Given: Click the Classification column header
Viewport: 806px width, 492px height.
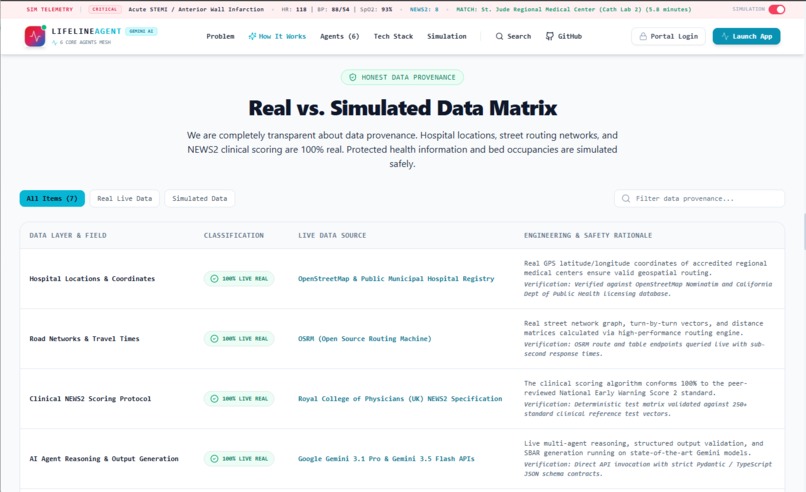Looking at the screenshot, I should coord(233,235).
